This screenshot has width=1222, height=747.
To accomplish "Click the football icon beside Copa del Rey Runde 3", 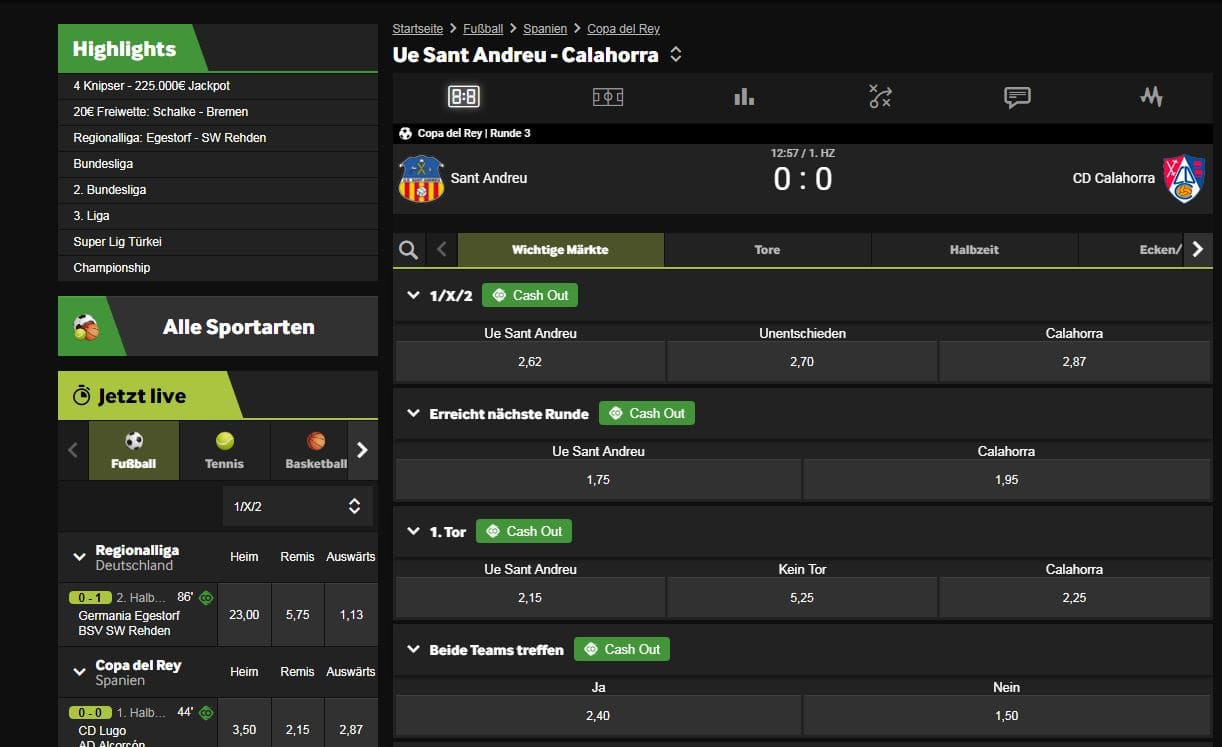I will (405, 133).
